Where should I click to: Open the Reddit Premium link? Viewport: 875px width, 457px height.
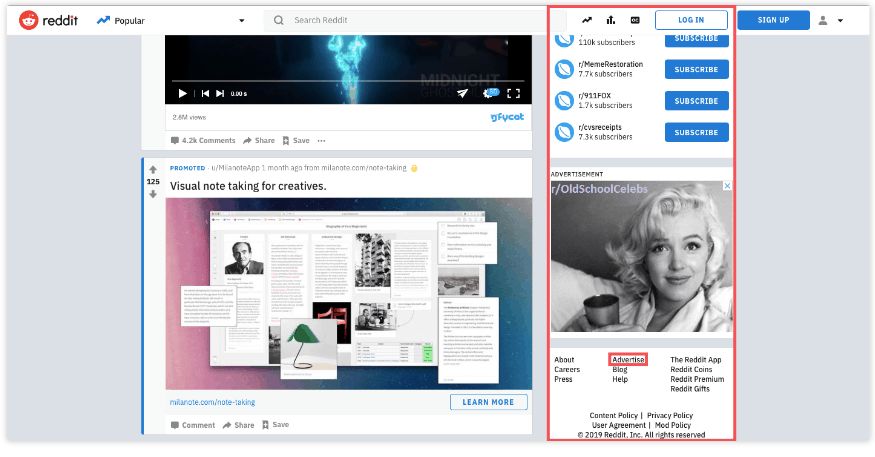click(698, 379)
